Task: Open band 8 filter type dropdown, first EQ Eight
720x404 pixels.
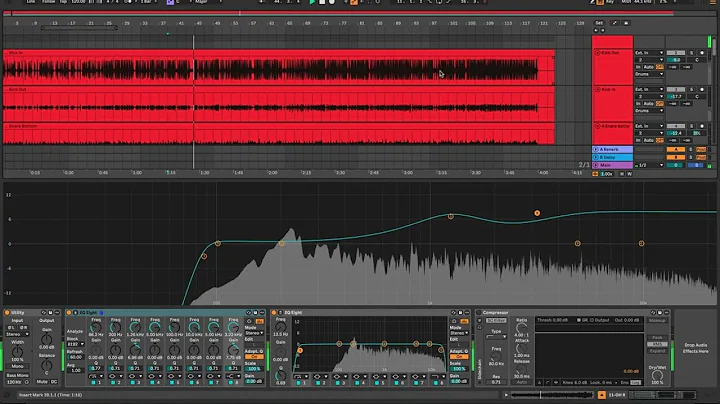Action: 233,376
